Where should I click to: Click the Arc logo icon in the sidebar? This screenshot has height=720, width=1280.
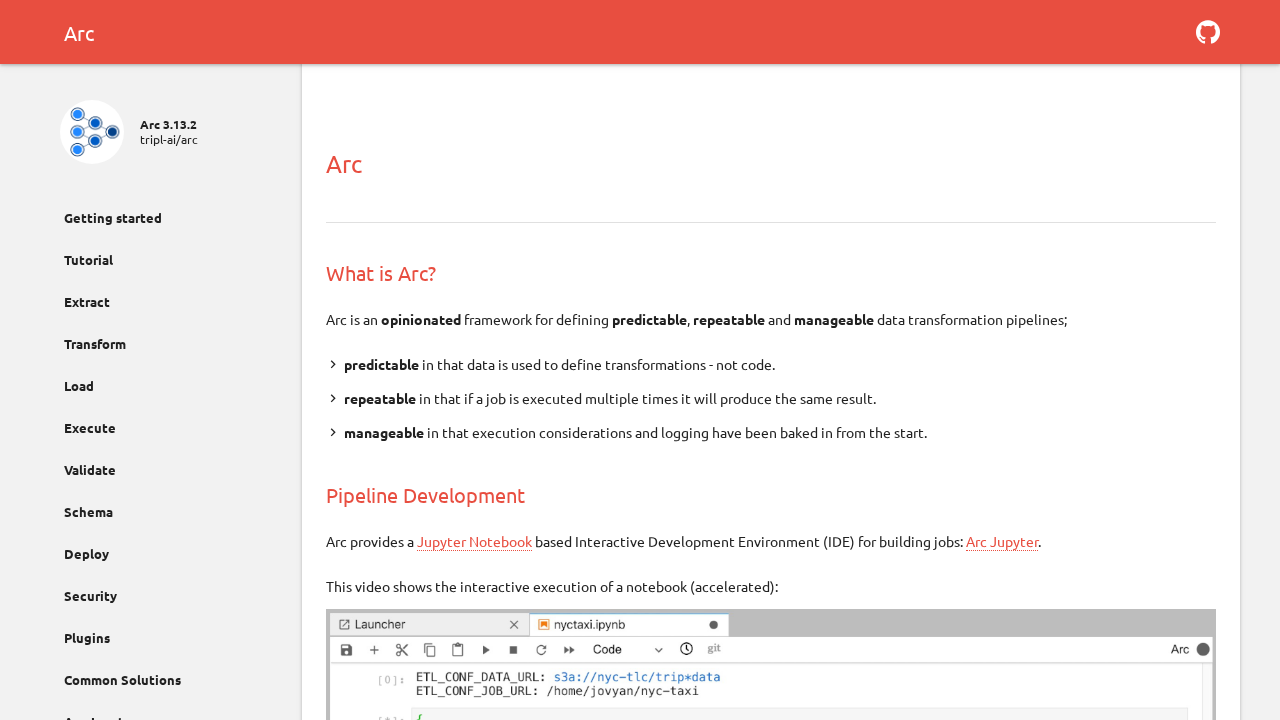[x=91, y=131]
